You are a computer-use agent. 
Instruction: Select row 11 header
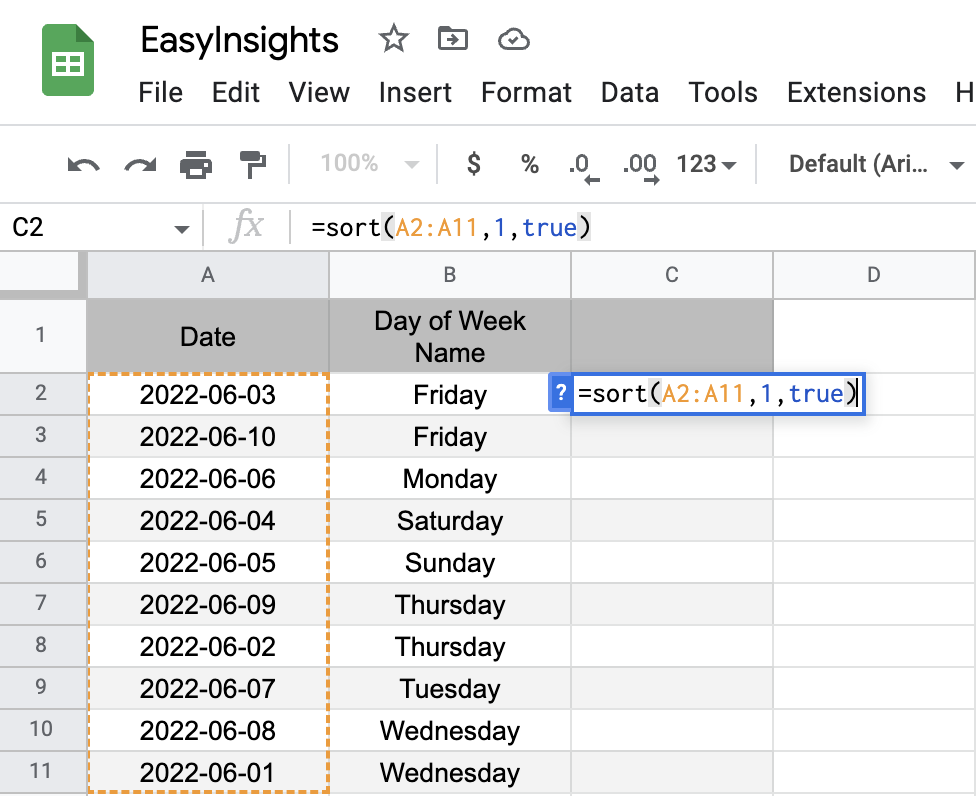click(41, 771)
